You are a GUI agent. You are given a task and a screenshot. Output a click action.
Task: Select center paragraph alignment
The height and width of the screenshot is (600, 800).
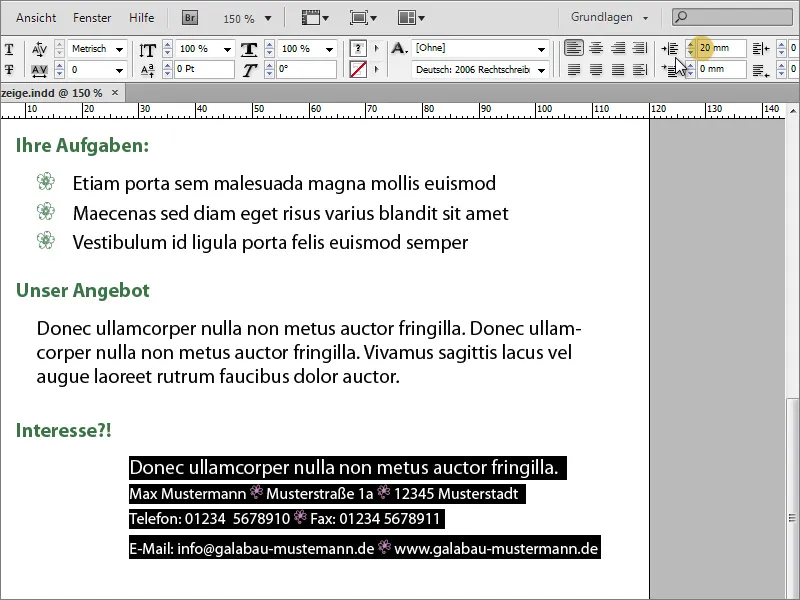click(x=596, y=48)
